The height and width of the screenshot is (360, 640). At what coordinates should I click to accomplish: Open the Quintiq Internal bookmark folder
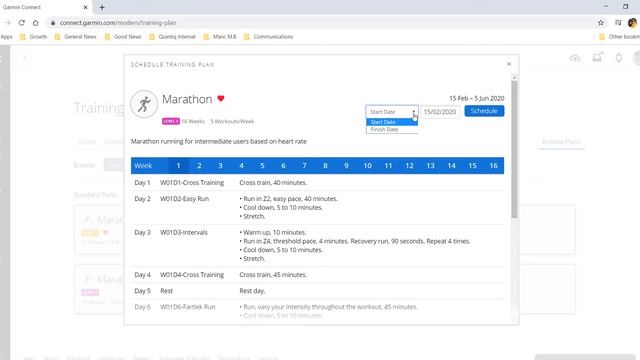pyautogui.click(x=172, y=37)
